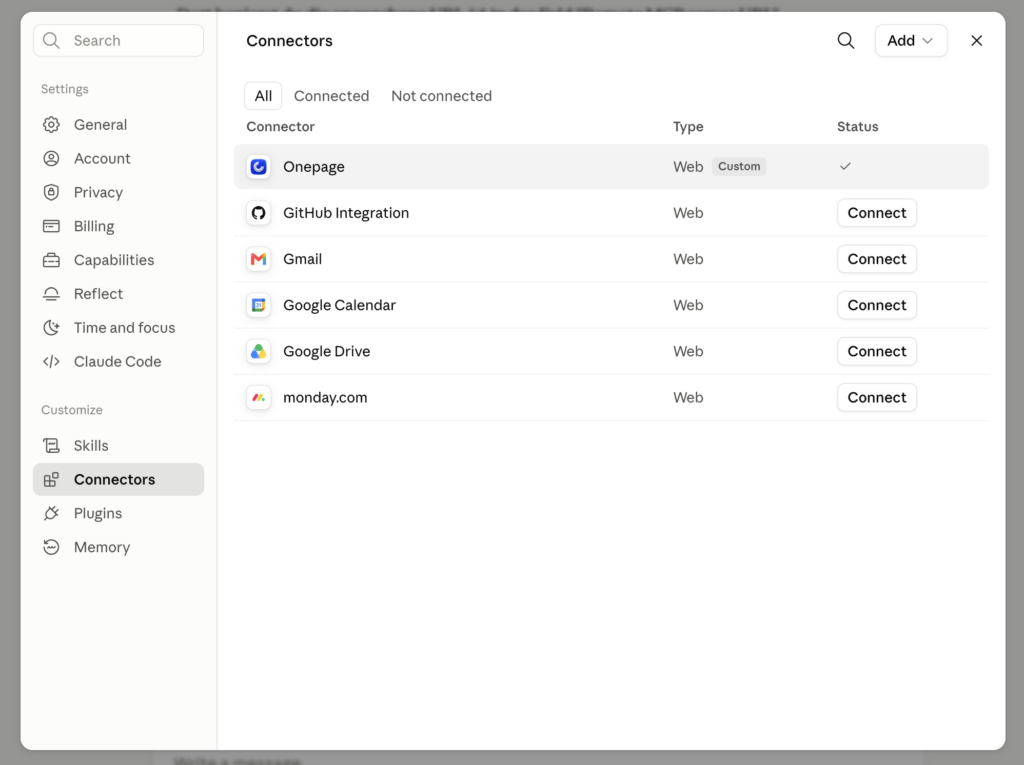Click the Skills scroll icon
Viewport: 1024px width, 765px height.
(51, 446)
